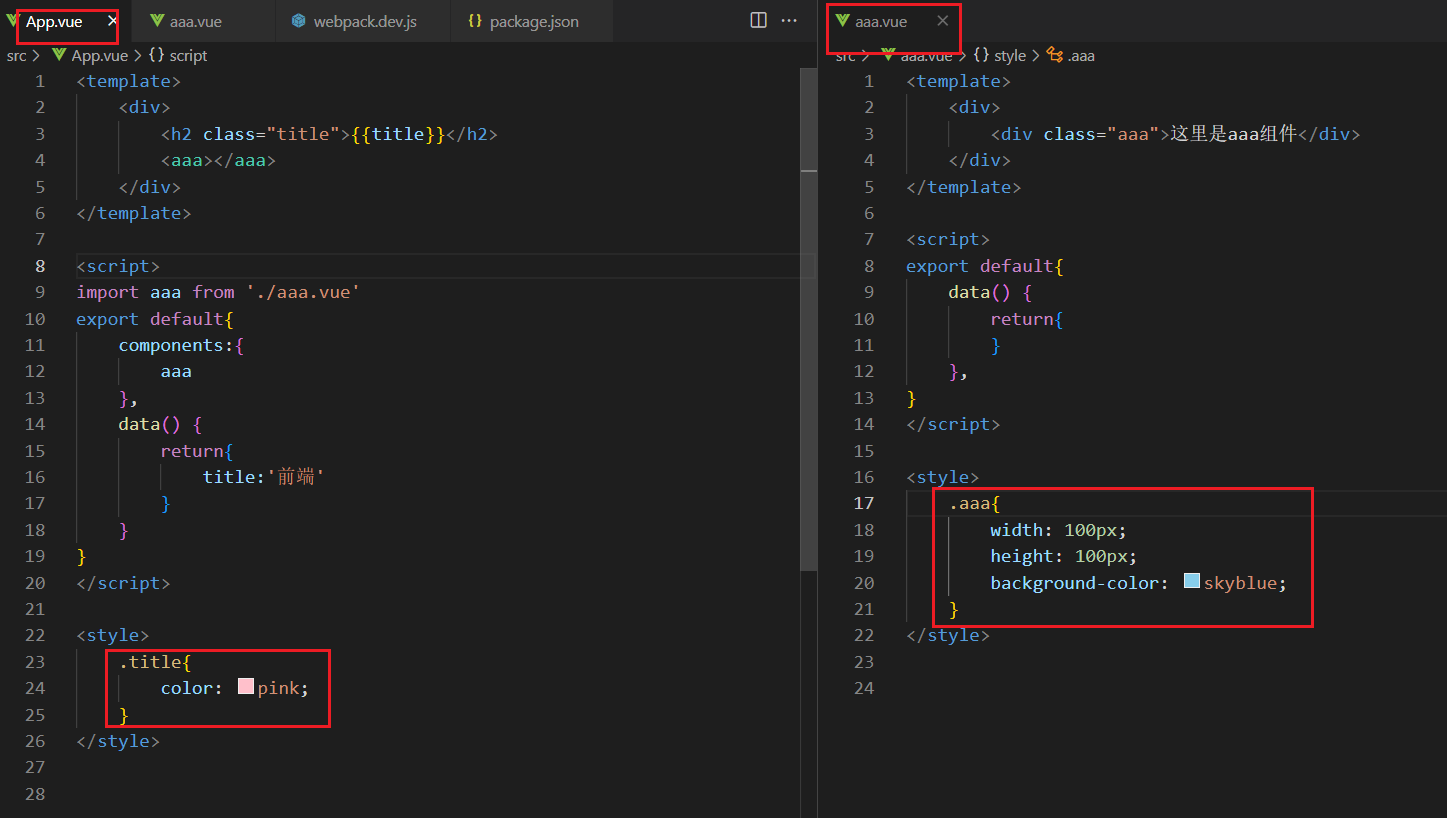Viewport: 1447px width, 818px height.
Task: Click line number 17 in aaa.vue
Action: (x=864, y=503)
